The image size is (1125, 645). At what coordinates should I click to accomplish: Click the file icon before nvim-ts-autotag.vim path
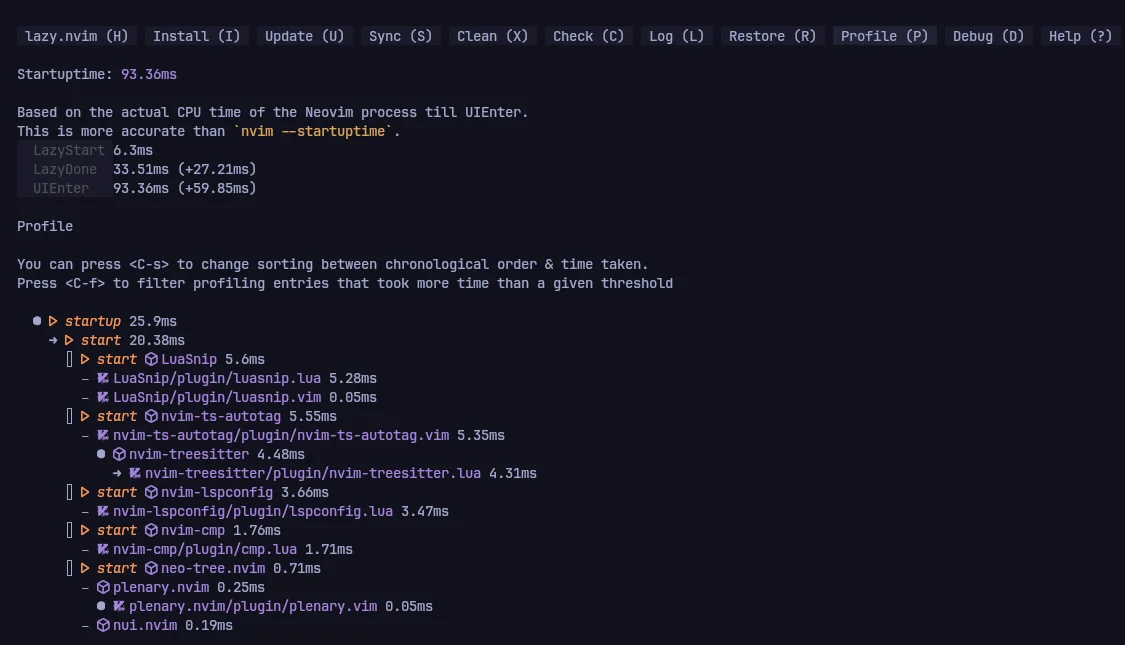pos(103,435)
